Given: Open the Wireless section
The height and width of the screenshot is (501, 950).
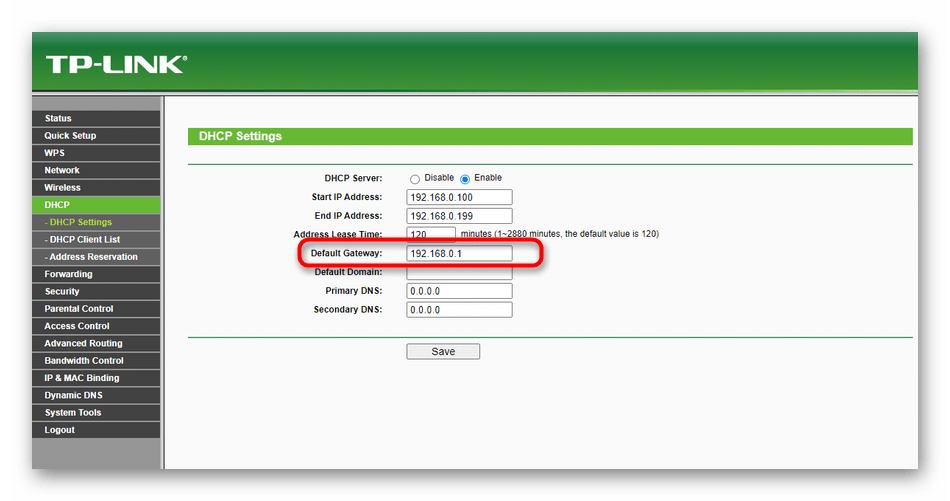Looking at the screenshot, I should click(x=96, y=188).
